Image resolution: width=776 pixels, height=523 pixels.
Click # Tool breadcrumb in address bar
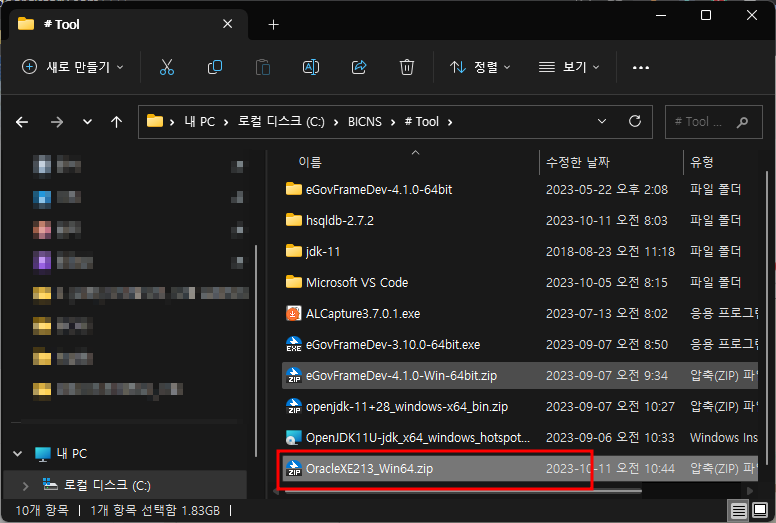click(422, 122)
